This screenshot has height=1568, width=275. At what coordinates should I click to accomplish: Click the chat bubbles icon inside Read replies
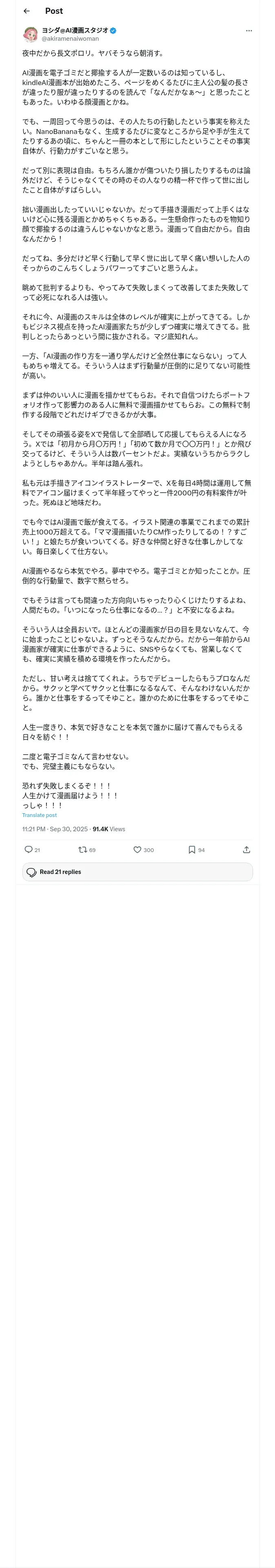[x=32, y=872]
